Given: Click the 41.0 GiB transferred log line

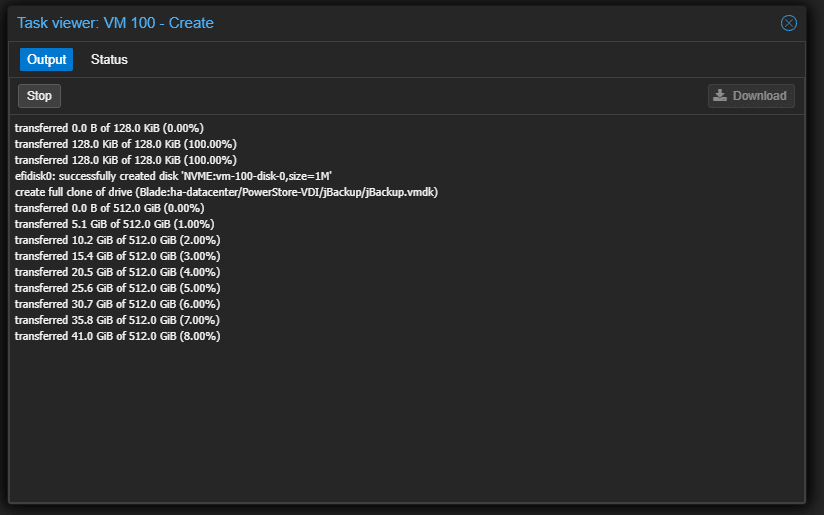Looking at the screenshot, I should point(117,336).
